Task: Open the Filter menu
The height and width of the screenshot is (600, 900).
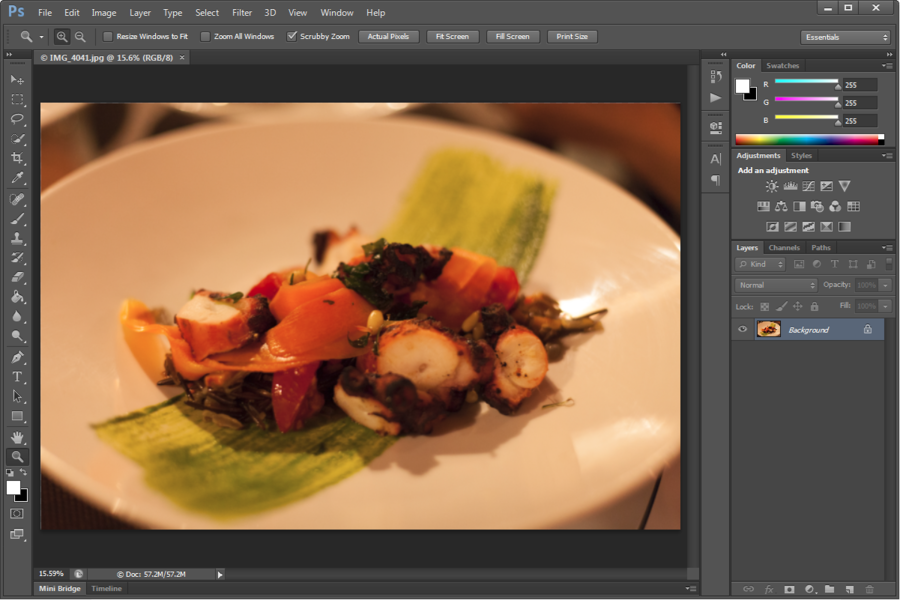Action: coord(242,13)
